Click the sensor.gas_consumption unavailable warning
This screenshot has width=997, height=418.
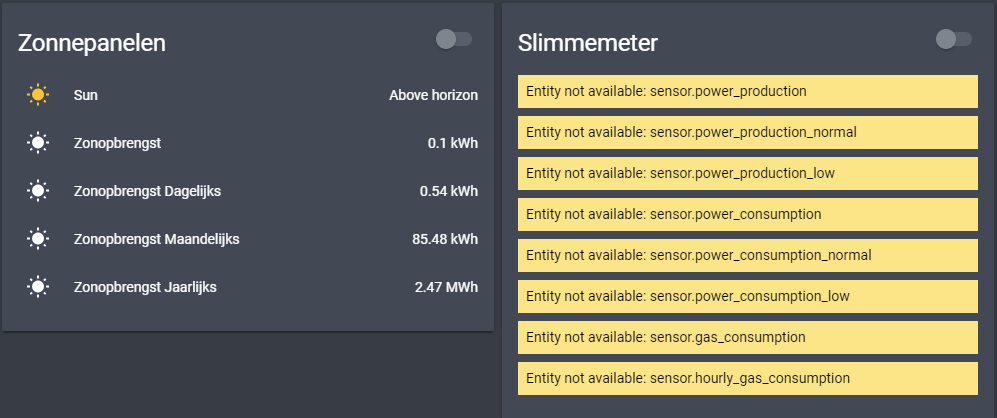click(748, 337)
